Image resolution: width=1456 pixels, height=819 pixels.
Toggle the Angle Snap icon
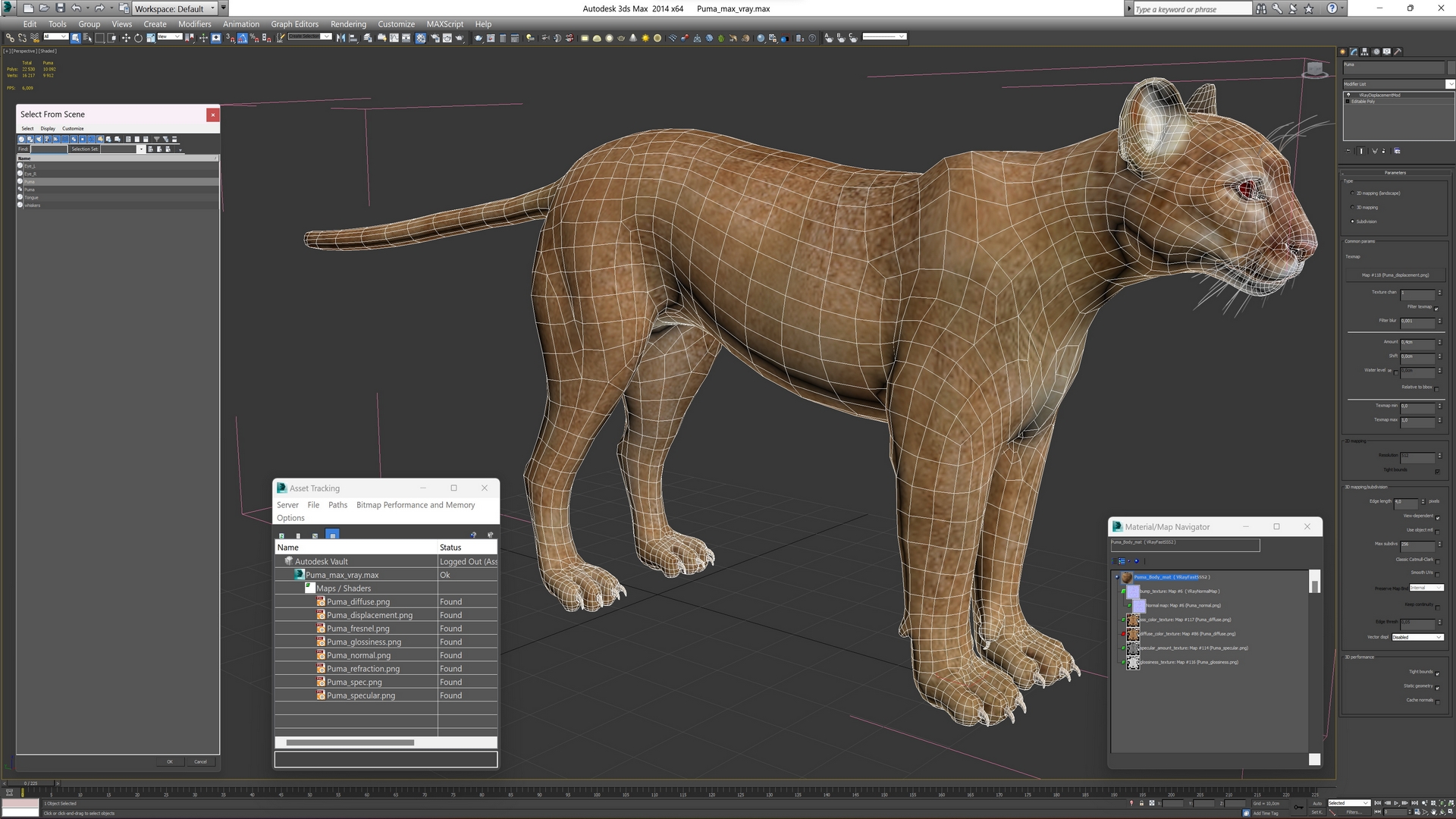point(243,37)
